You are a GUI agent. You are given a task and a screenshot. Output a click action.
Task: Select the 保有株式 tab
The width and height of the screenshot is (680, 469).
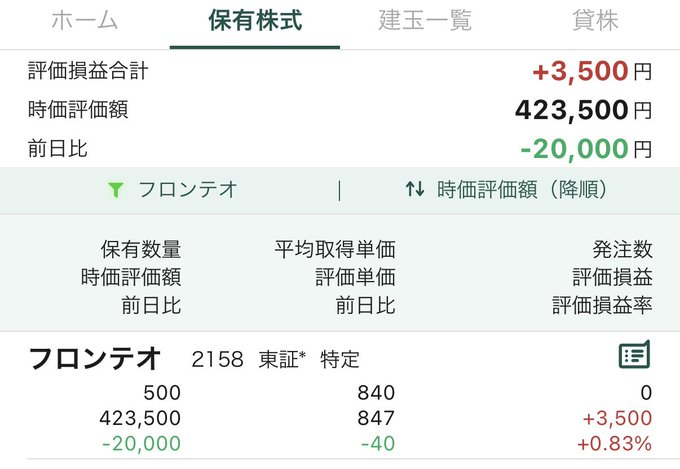point(255,20)
